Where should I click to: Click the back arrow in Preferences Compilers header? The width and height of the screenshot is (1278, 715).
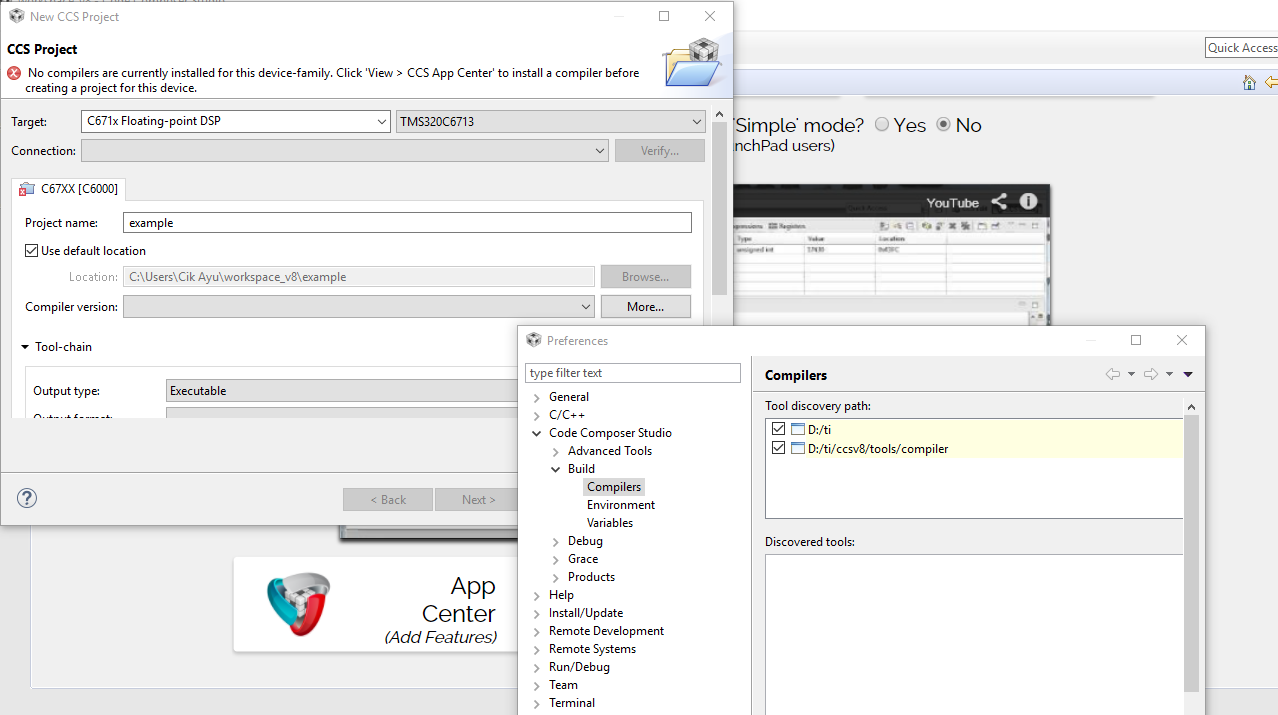click(x=1113, y=374)
